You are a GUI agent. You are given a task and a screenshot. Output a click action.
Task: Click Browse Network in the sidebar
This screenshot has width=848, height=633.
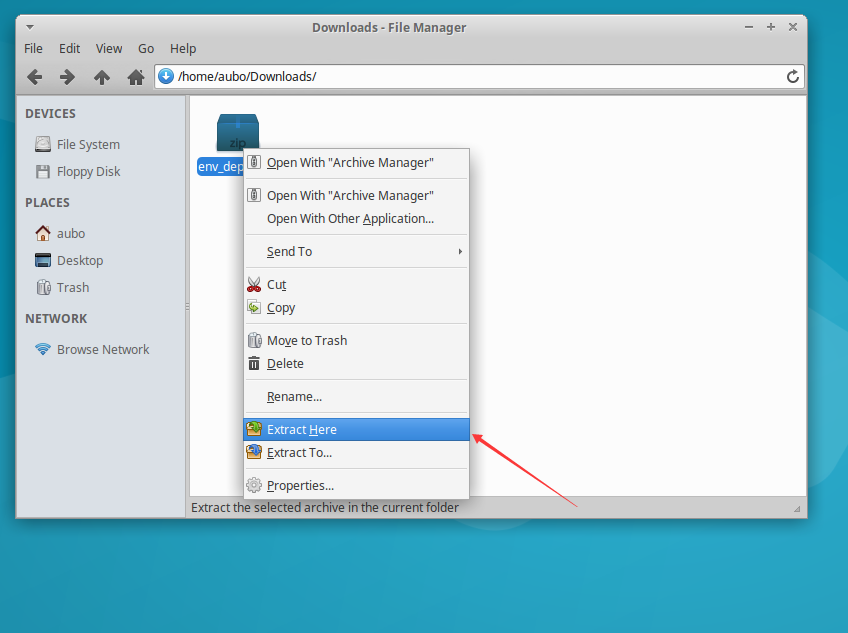[x=103, y=350]
